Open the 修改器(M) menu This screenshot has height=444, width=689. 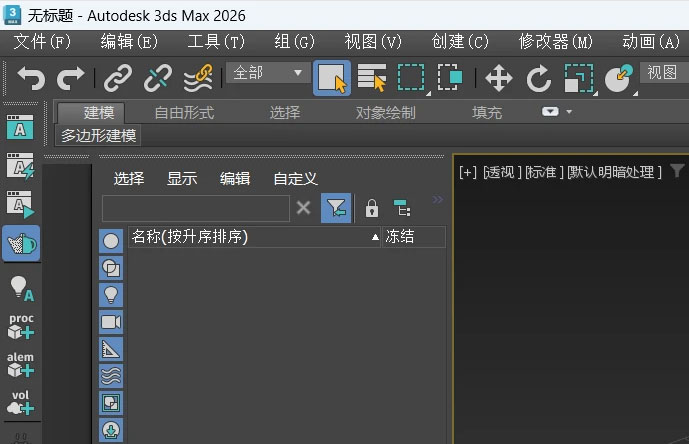(x=555, y=42)
